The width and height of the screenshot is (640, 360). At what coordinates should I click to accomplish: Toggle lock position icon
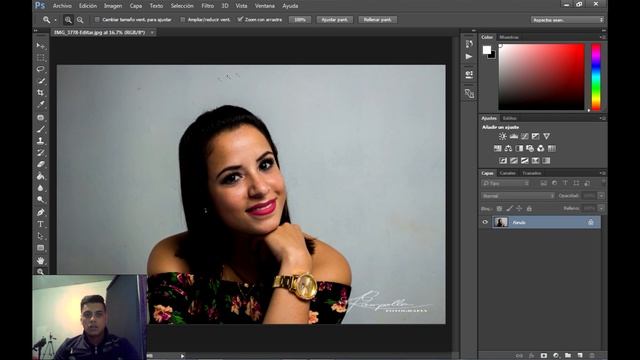519,209
